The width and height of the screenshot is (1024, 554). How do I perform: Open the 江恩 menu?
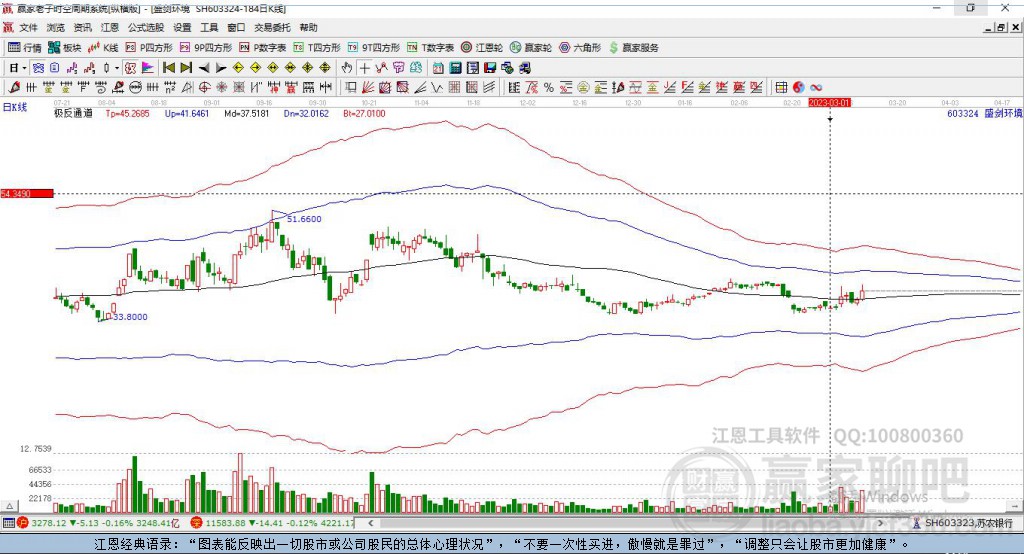tap(110, 27)
